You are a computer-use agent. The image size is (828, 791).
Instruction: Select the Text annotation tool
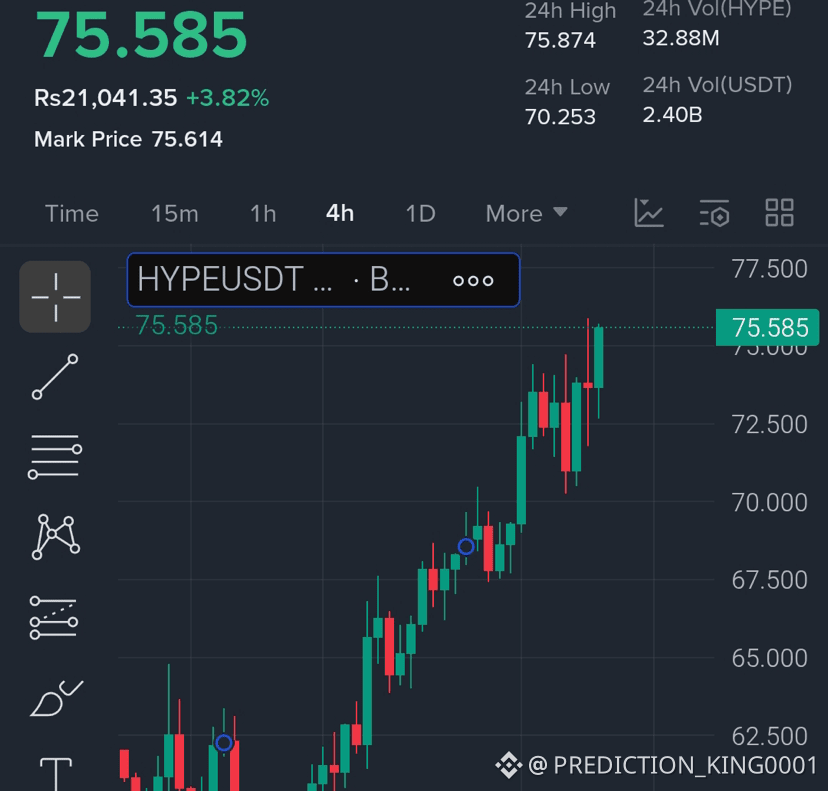coord(56,774)
